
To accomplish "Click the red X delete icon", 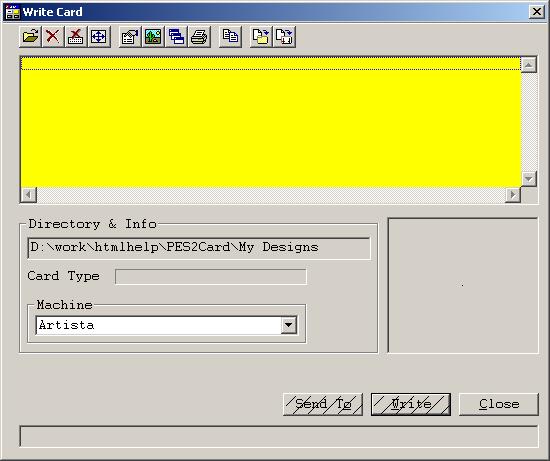I will 53,36.
